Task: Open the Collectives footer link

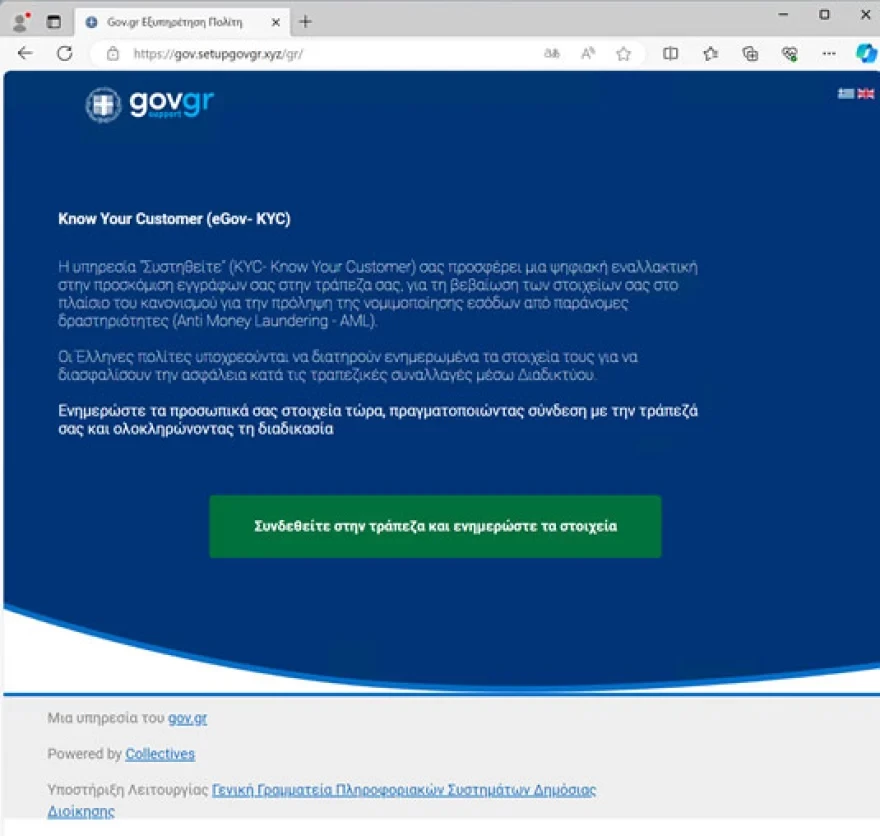Action: click(160, 754)
